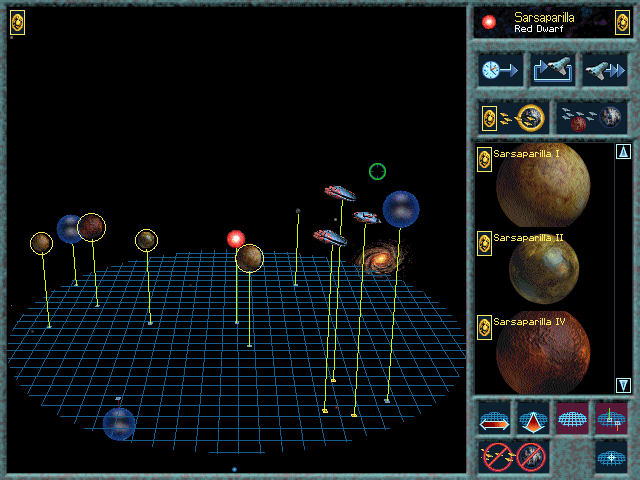Click the vertical tilt grid icon
The image size is (640, 480).
pos(533,419)
